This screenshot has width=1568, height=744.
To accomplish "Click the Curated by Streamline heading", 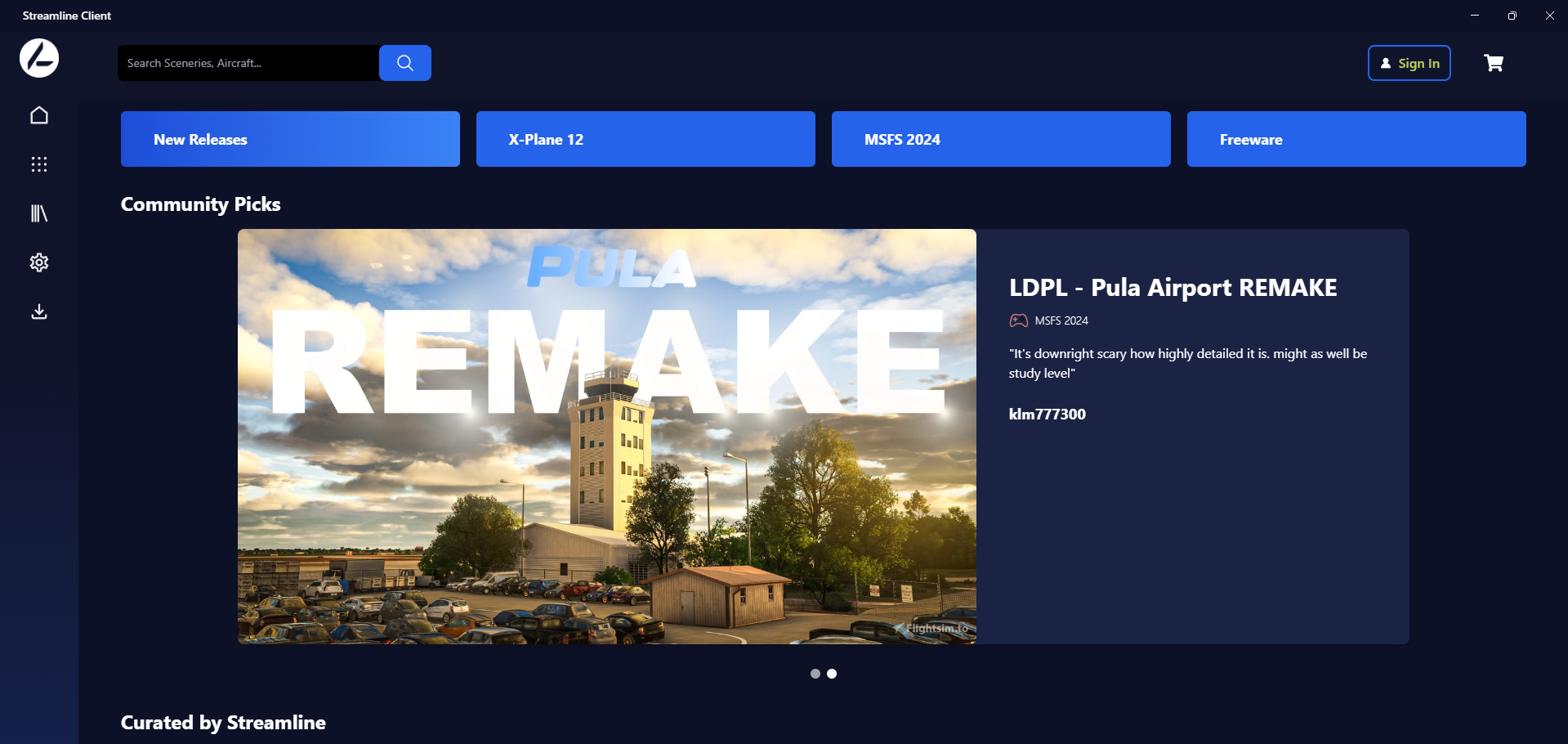I will [223, 723].
